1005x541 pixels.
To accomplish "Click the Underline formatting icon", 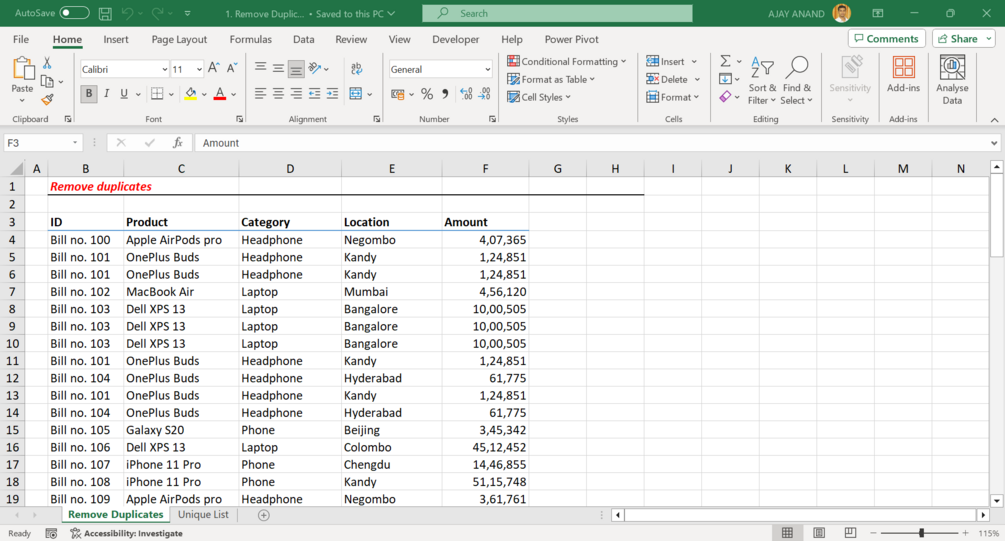I will [x=124, y=94].
